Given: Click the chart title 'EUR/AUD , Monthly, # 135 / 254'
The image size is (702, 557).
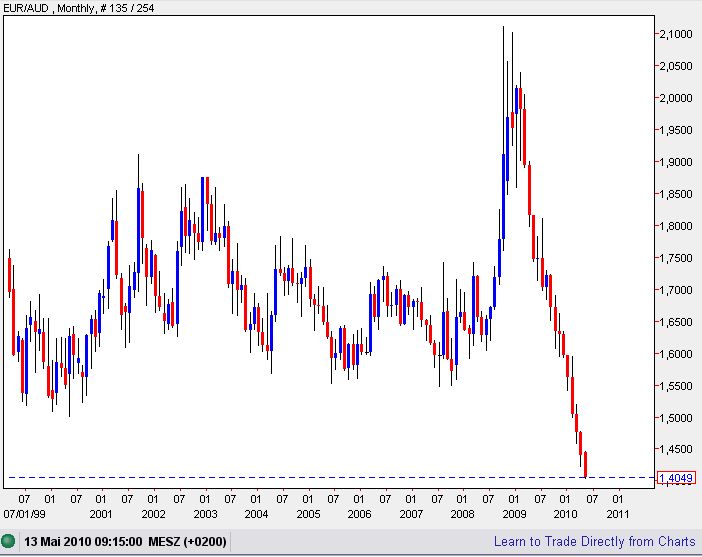Looking at the screenshot, I should 78,8.
